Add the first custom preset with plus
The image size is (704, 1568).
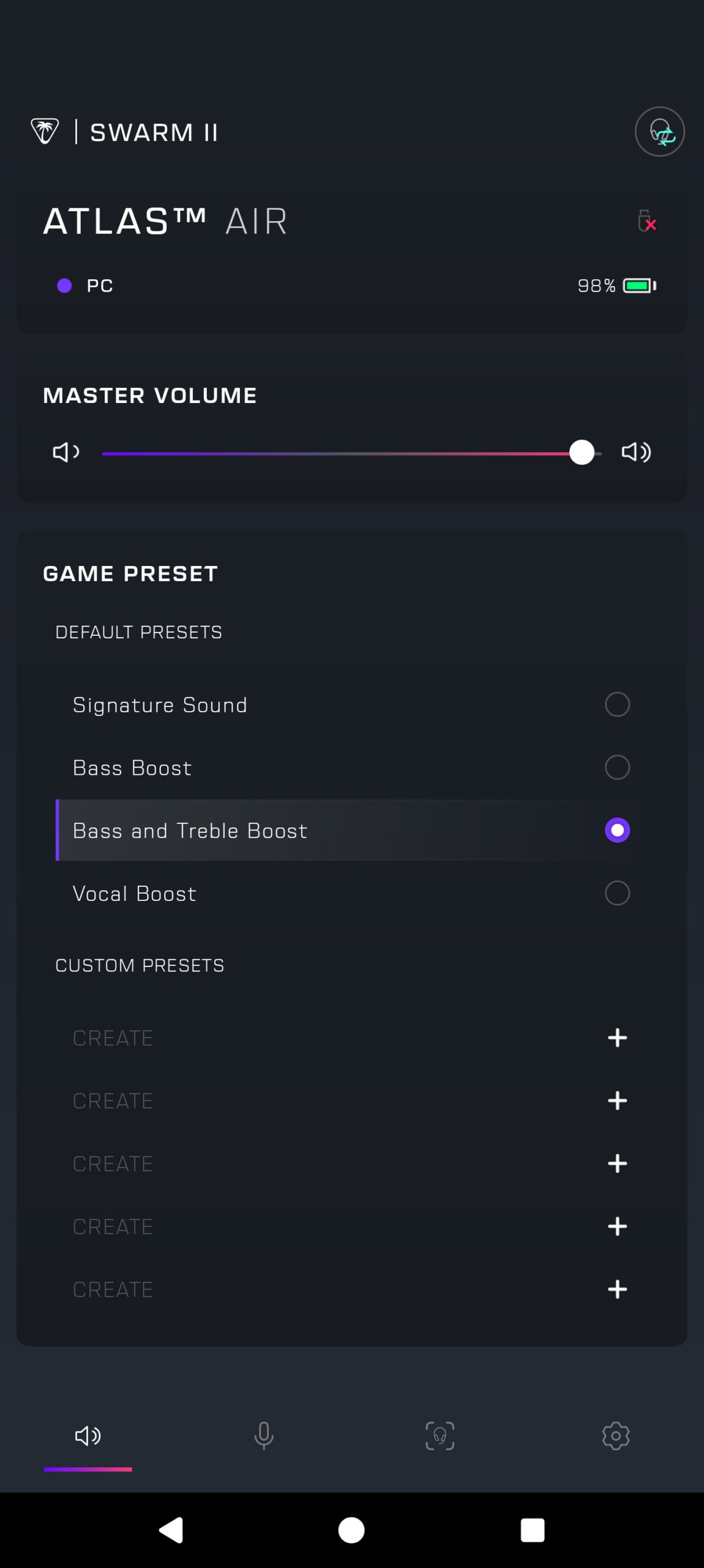[x=617, y=1038]
